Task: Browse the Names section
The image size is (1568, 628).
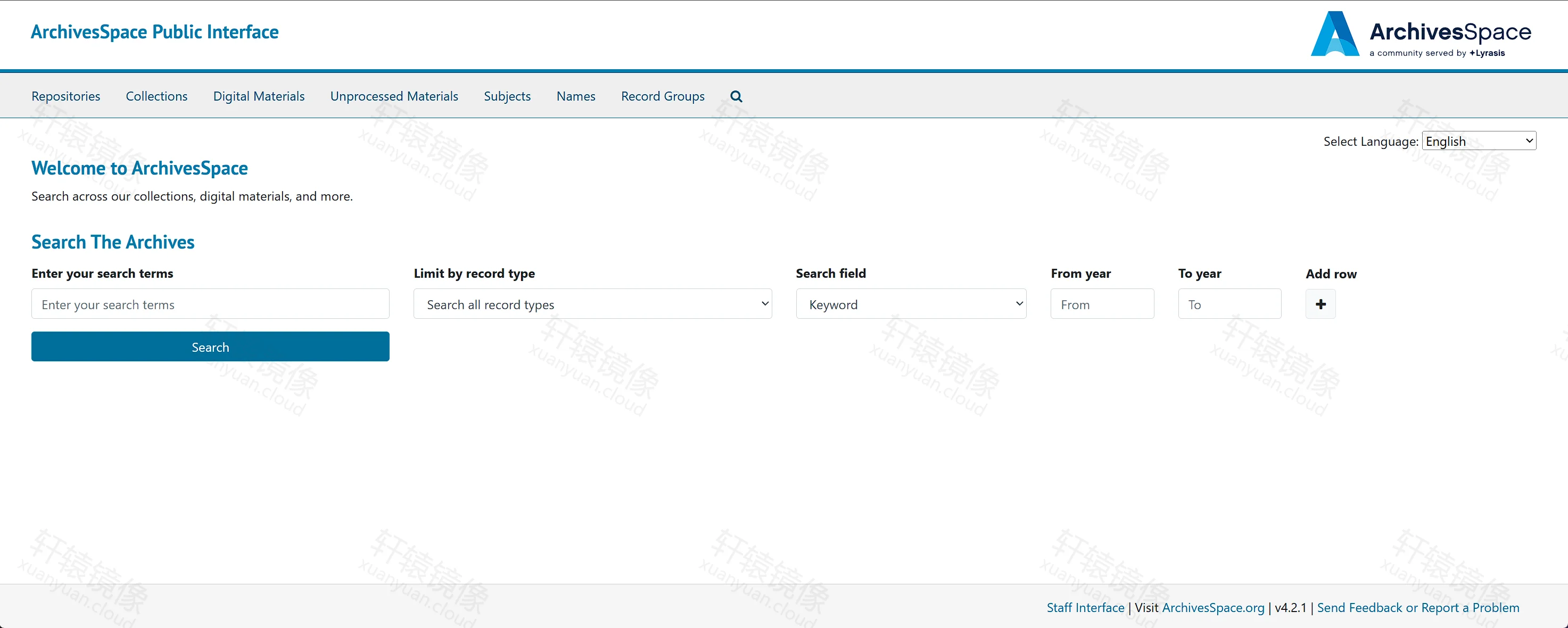Action: tap(576, 96)
